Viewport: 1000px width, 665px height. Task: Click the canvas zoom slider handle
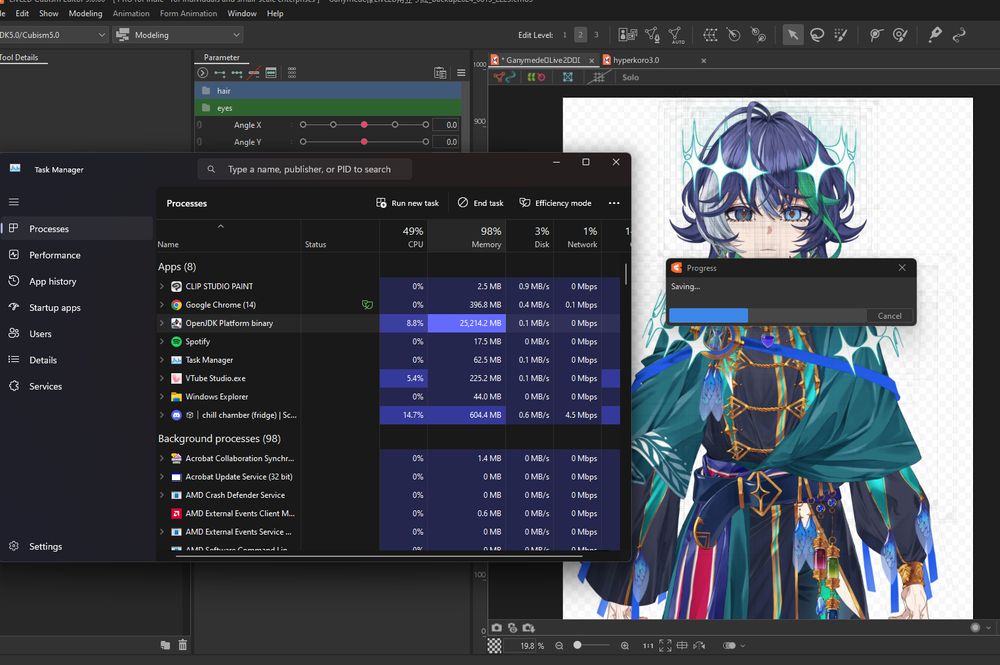577,645
